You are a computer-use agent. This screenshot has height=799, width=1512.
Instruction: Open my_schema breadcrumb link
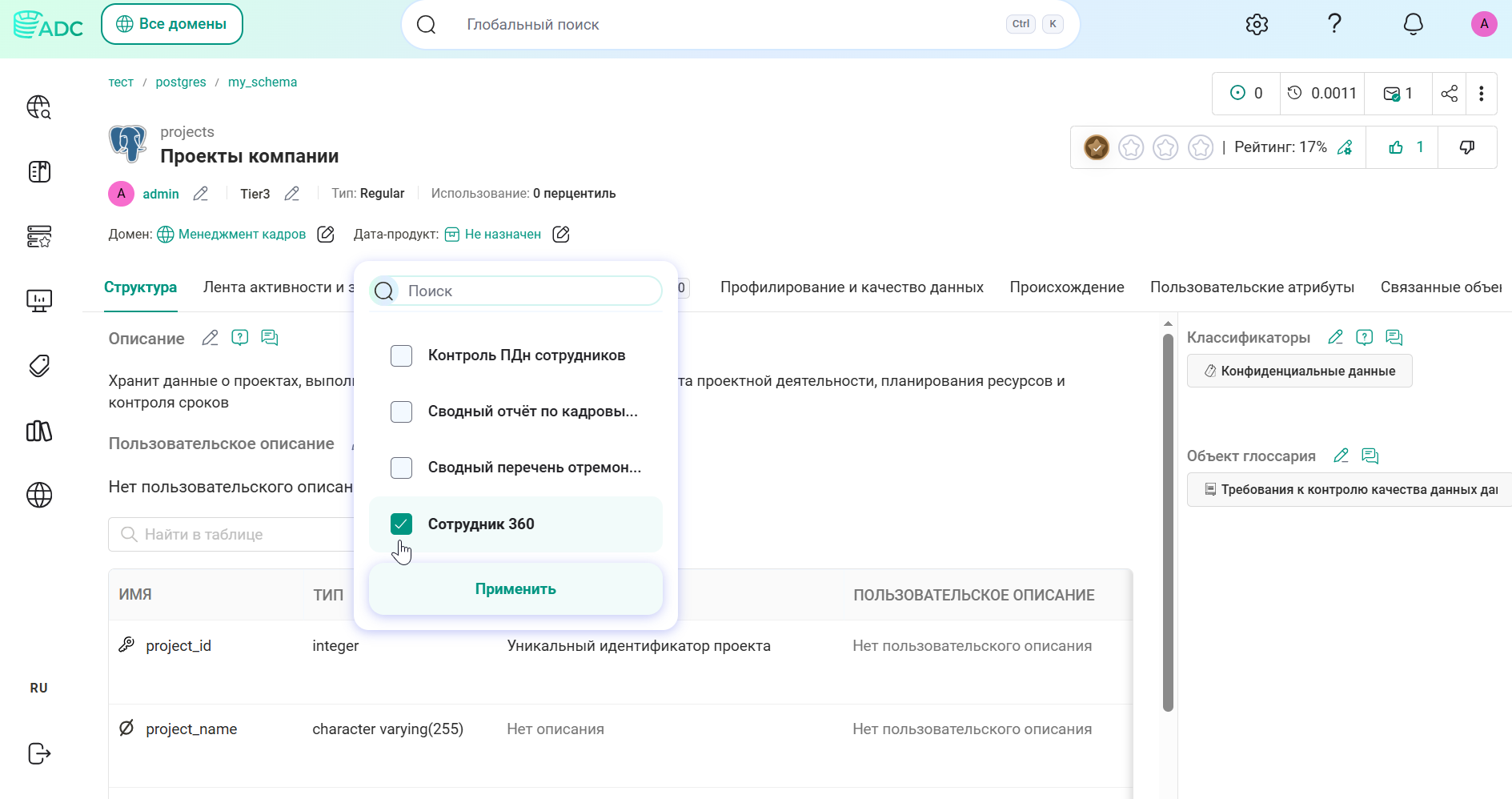[263, 82]
